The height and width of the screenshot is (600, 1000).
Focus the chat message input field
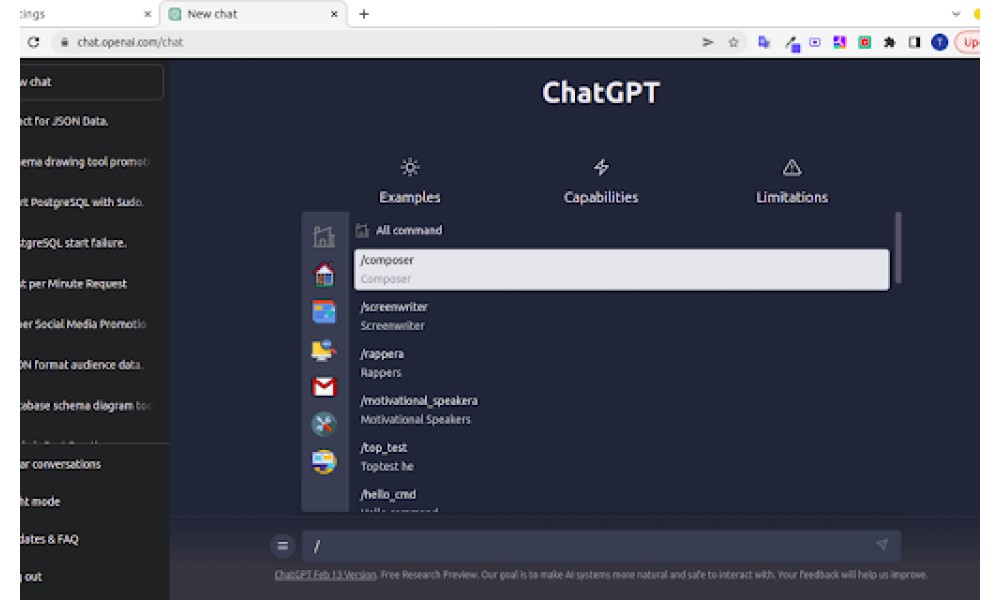coord(601,546)
